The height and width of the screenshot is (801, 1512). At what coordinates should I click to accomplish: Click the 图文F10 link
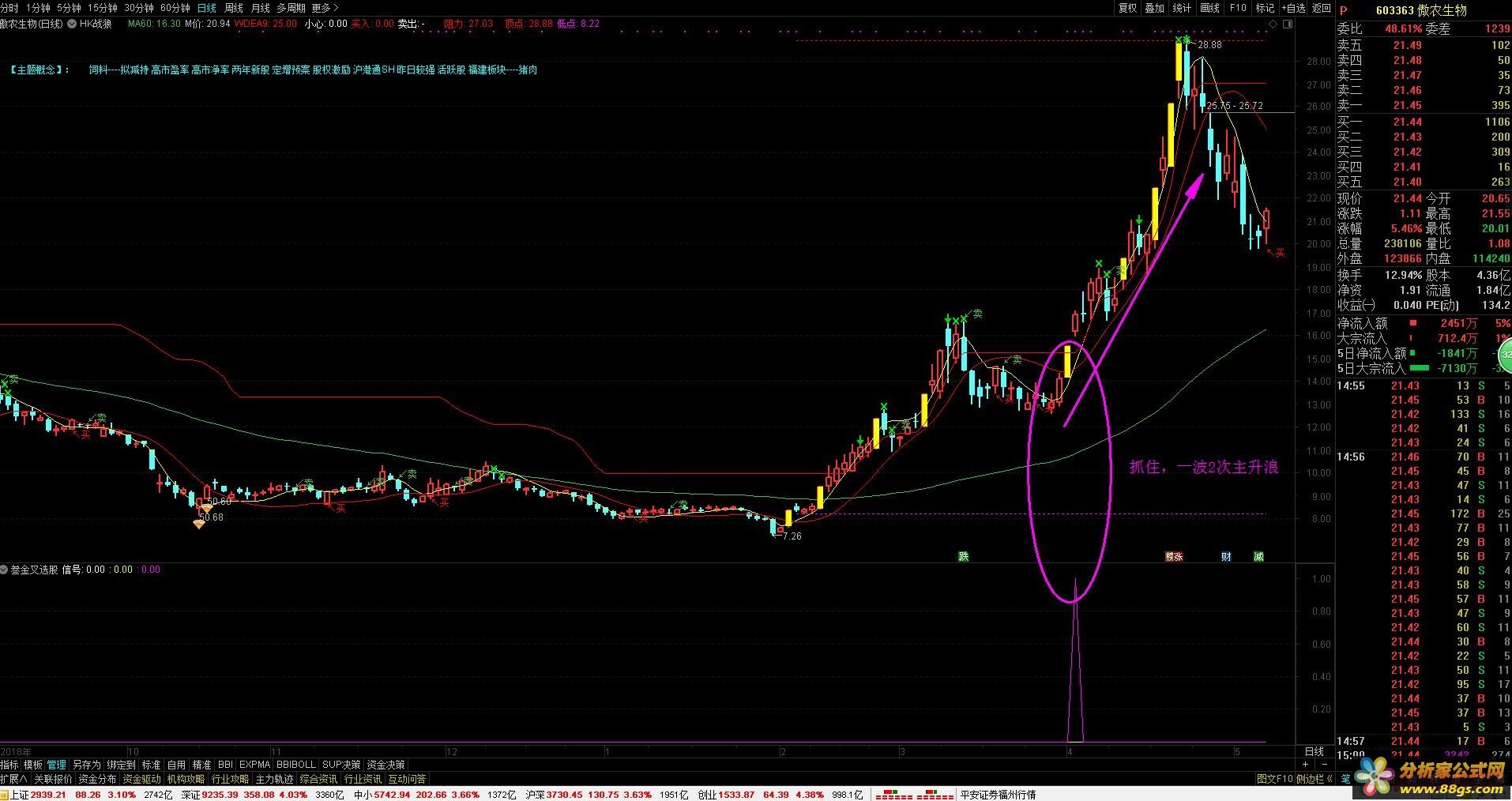pyautogui.click(x=1274, y=779)
